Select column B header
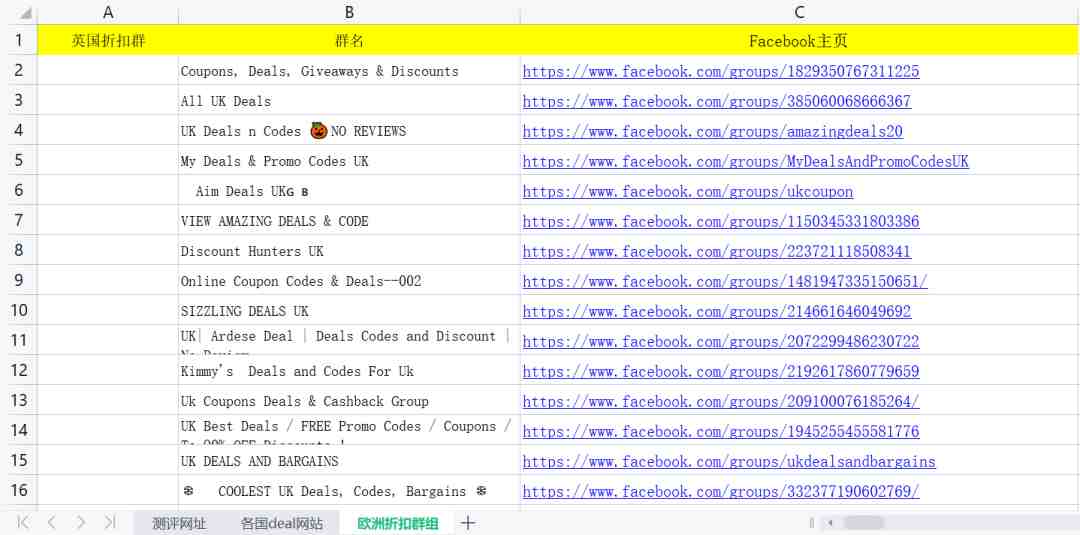The width and height of the screenshot is (1080, 535). pos(349,12)
